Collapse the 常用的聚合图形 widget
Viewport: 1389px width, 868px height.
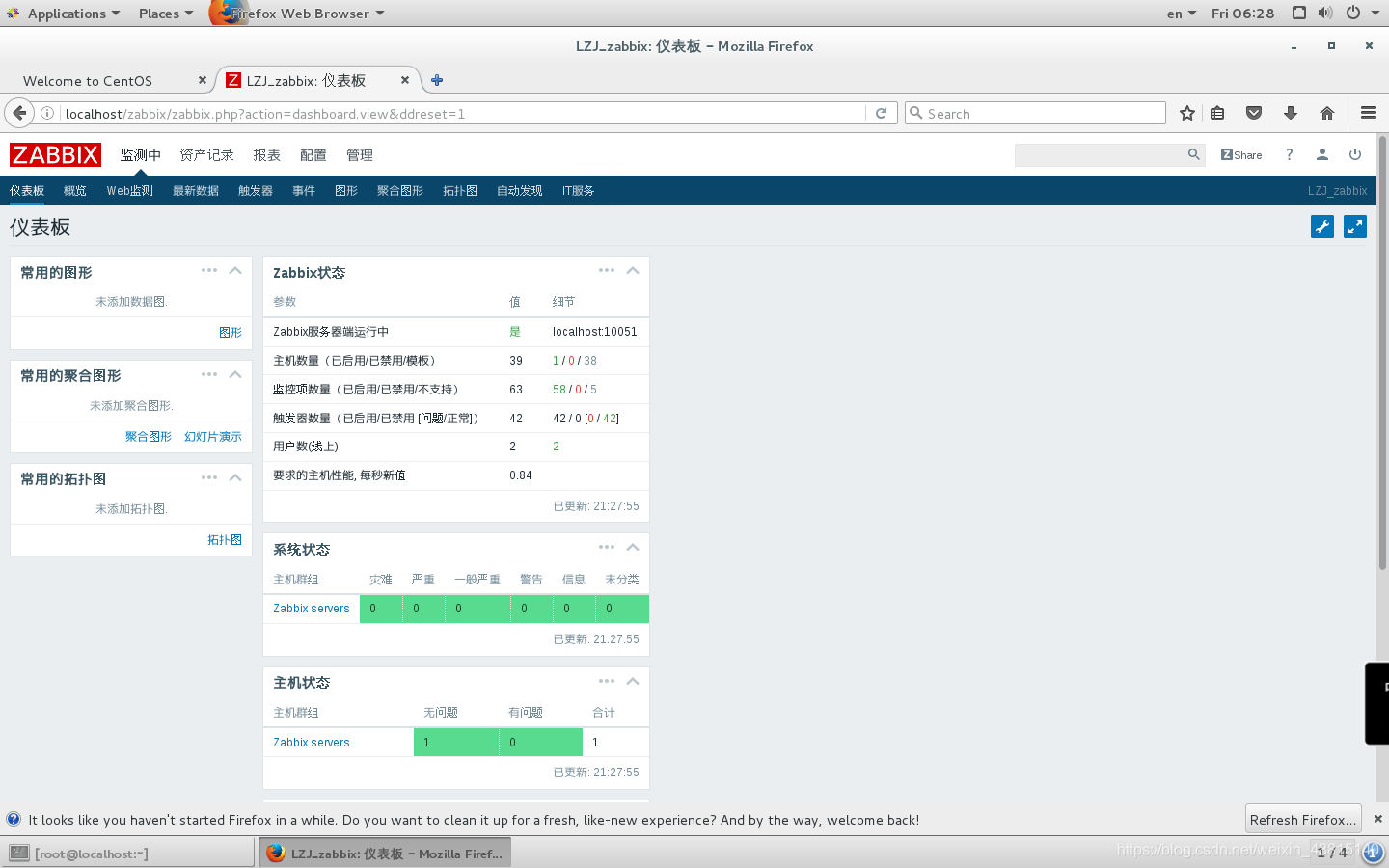click(x=235, y=374)
